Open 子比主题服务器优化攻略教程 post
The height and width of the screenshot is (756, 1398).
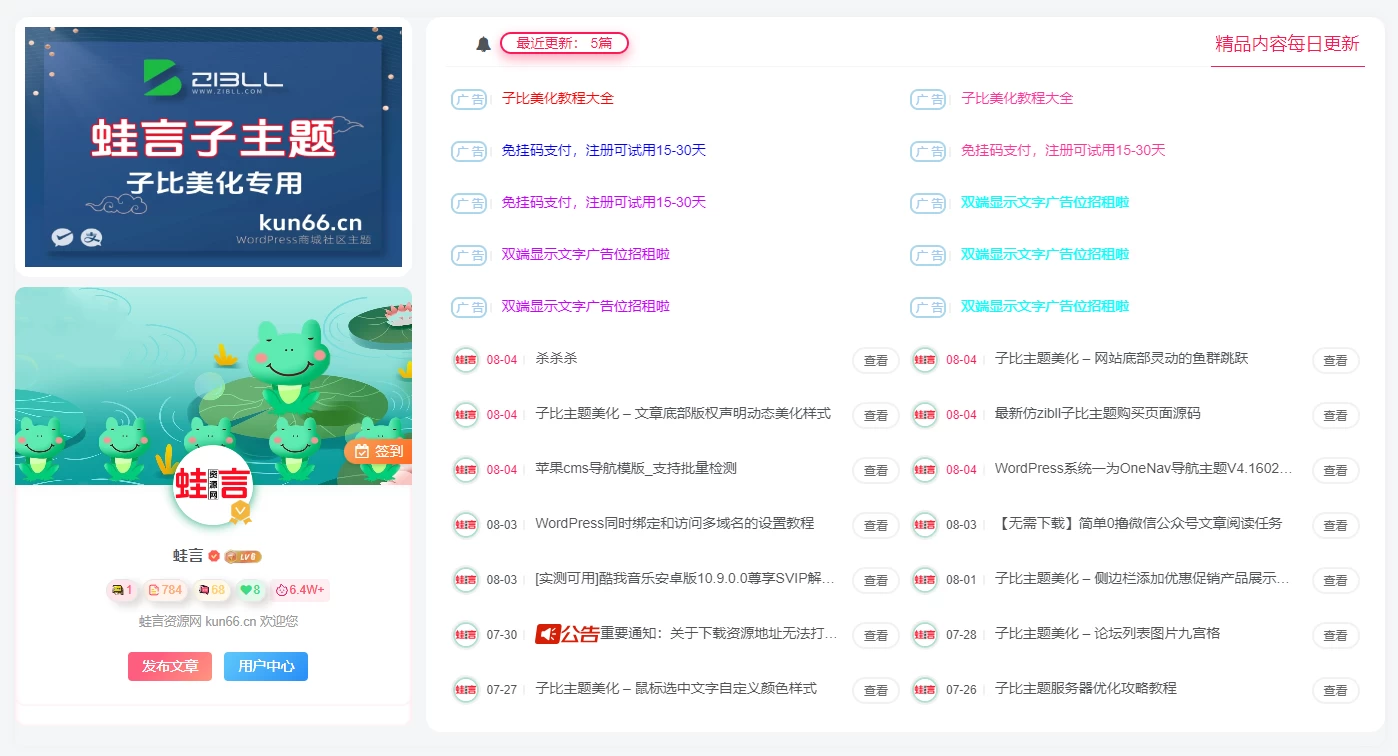pyautogui.click(x=1085, y=688)
